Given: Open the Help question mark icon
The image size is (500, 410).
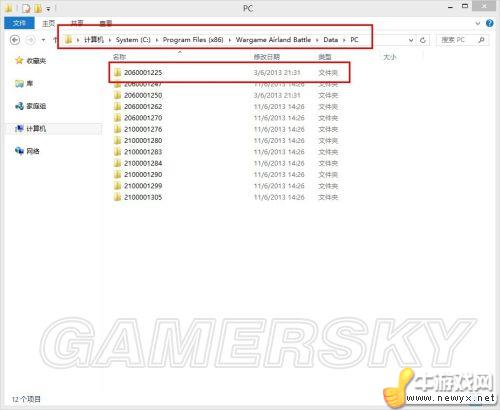Looking at the screenshot, I should click(490, 23).
